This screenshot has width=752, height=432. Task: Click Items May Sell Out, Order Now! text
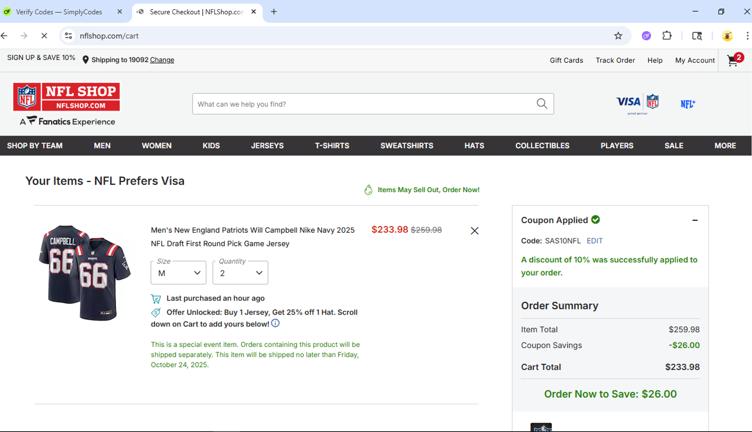tap(428, 190)
